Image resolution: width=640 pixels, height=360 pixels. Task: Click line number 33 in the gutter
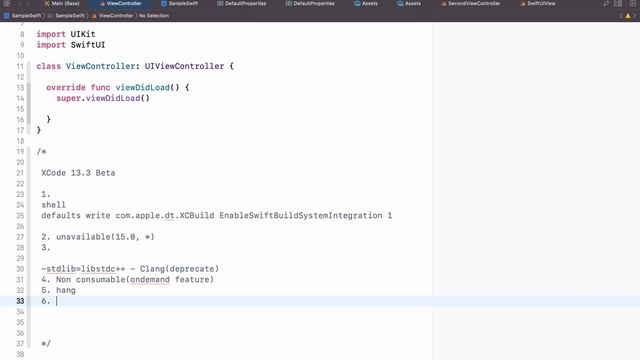pos(20,301)
